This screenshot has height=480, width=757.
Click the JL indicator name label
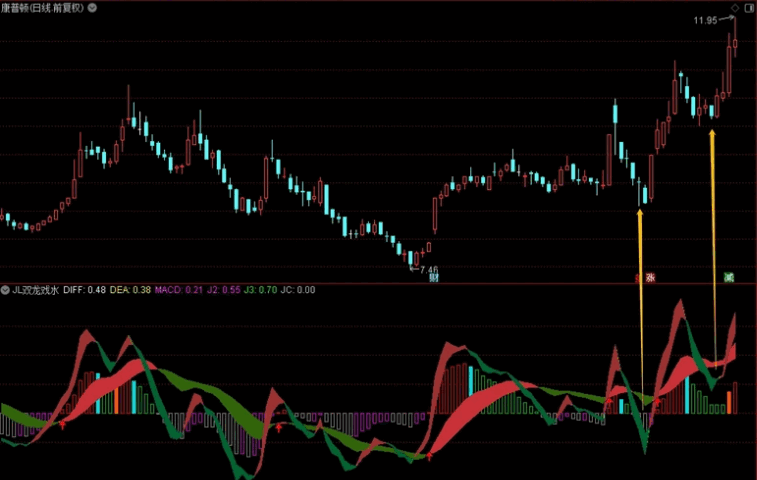[35, 290]
